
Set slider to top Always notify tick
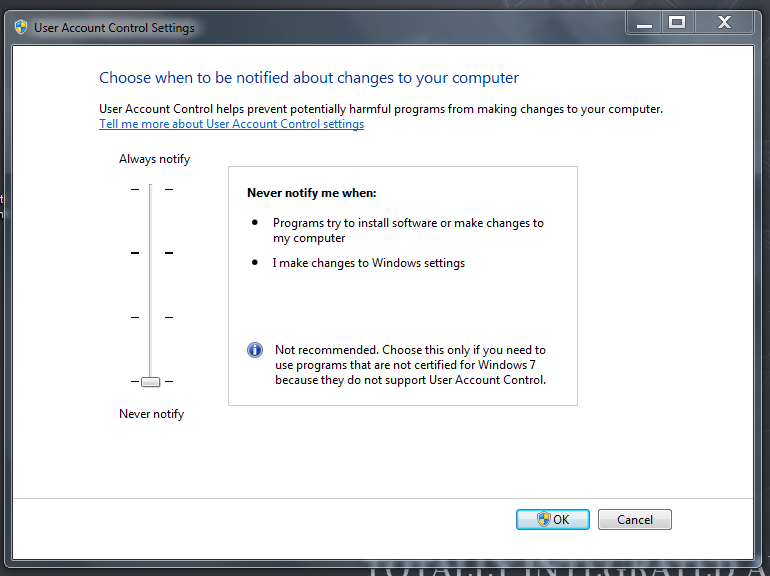150,189
